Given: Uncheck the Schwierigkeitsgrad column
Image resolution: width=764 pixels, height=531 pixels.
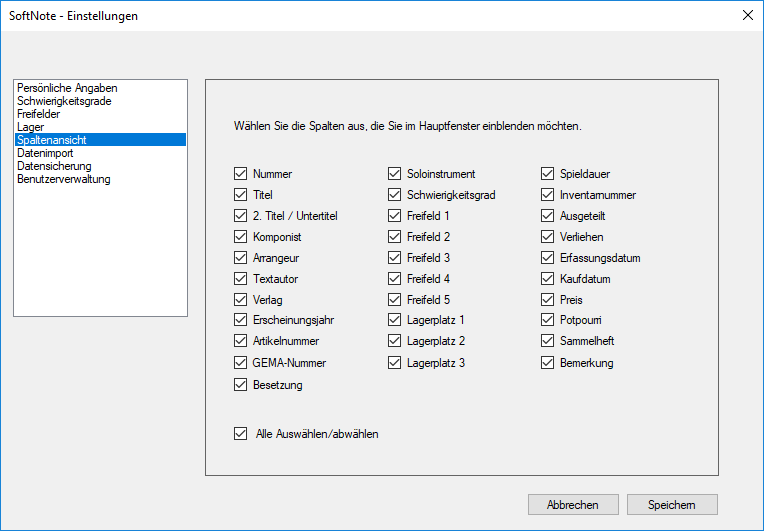Looking at the screenshot, I should pos(394,195).
